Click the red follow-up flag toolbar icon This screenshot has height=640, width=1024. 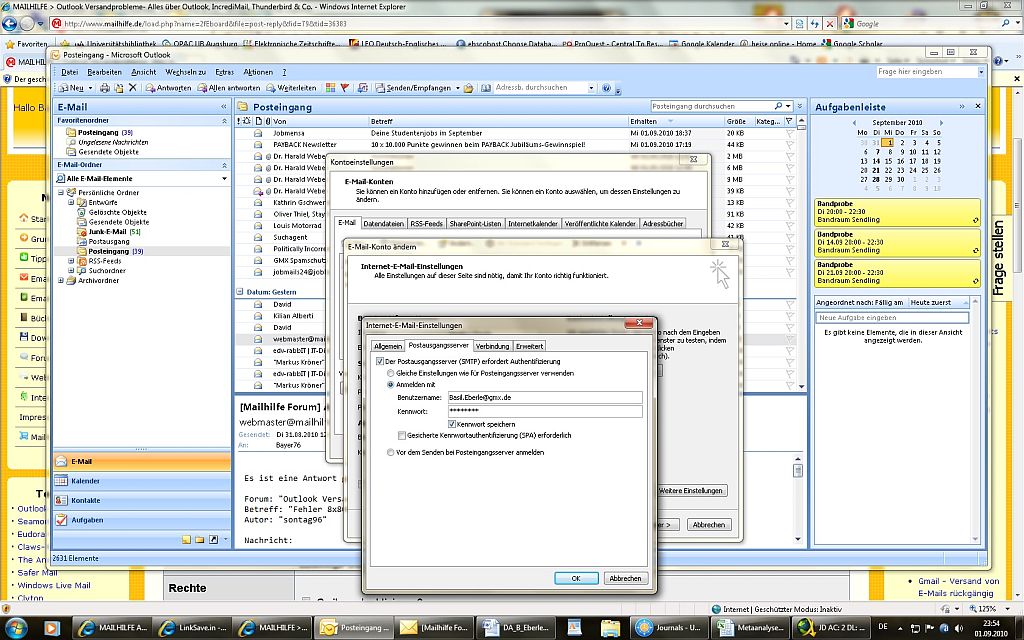[345, 88]
